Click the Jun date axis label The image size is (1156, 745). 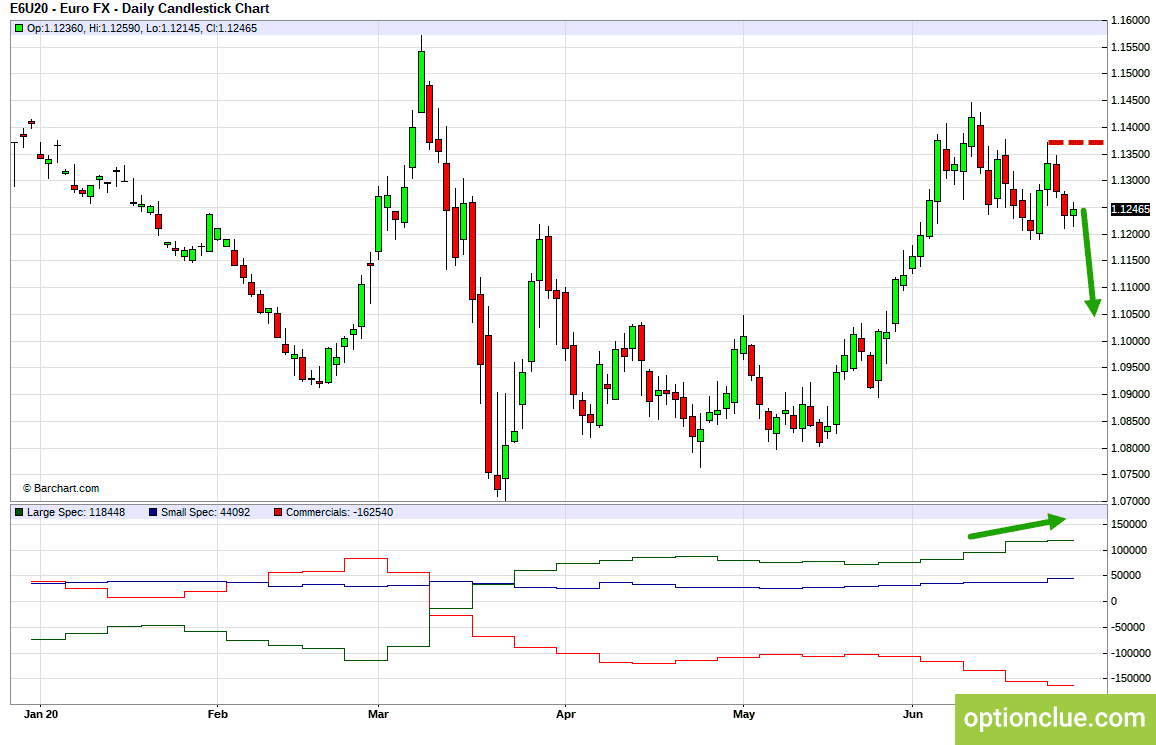click(x=913, y=714)
